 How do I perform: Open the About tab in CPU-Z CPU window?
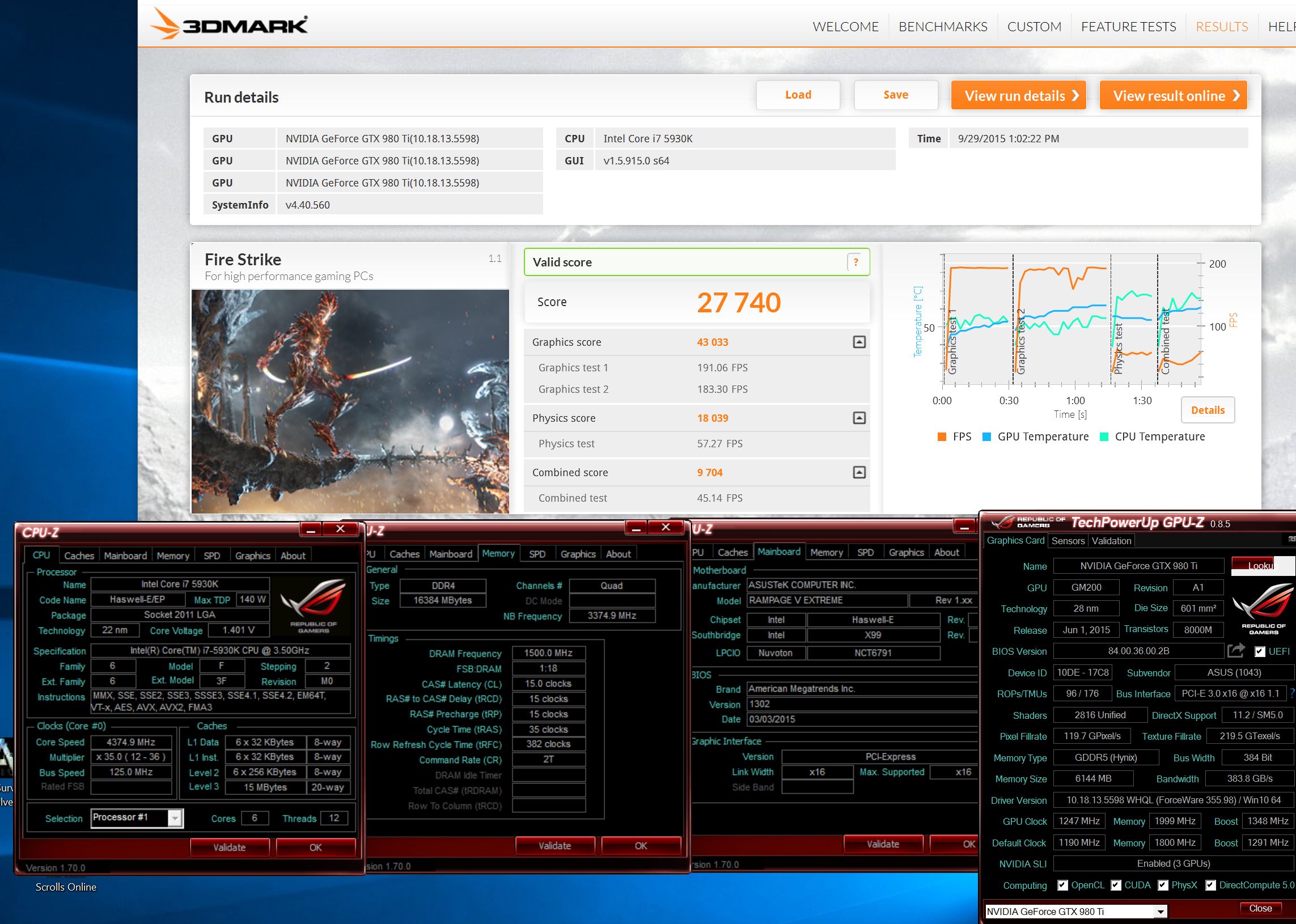pyautogui.click(x=293, y=556)
